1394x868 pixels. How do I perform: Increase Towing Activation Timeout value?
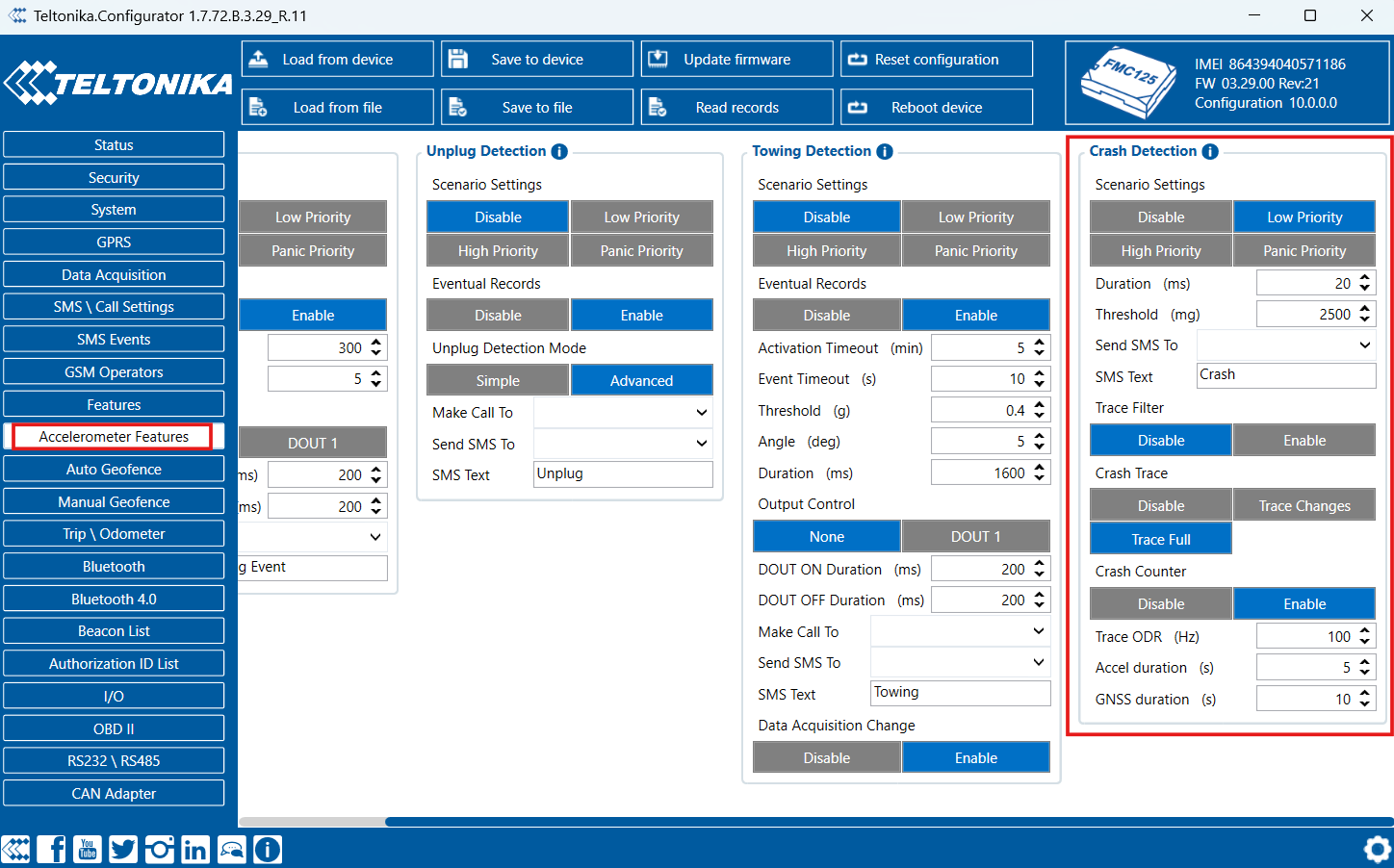[1039, 342]
